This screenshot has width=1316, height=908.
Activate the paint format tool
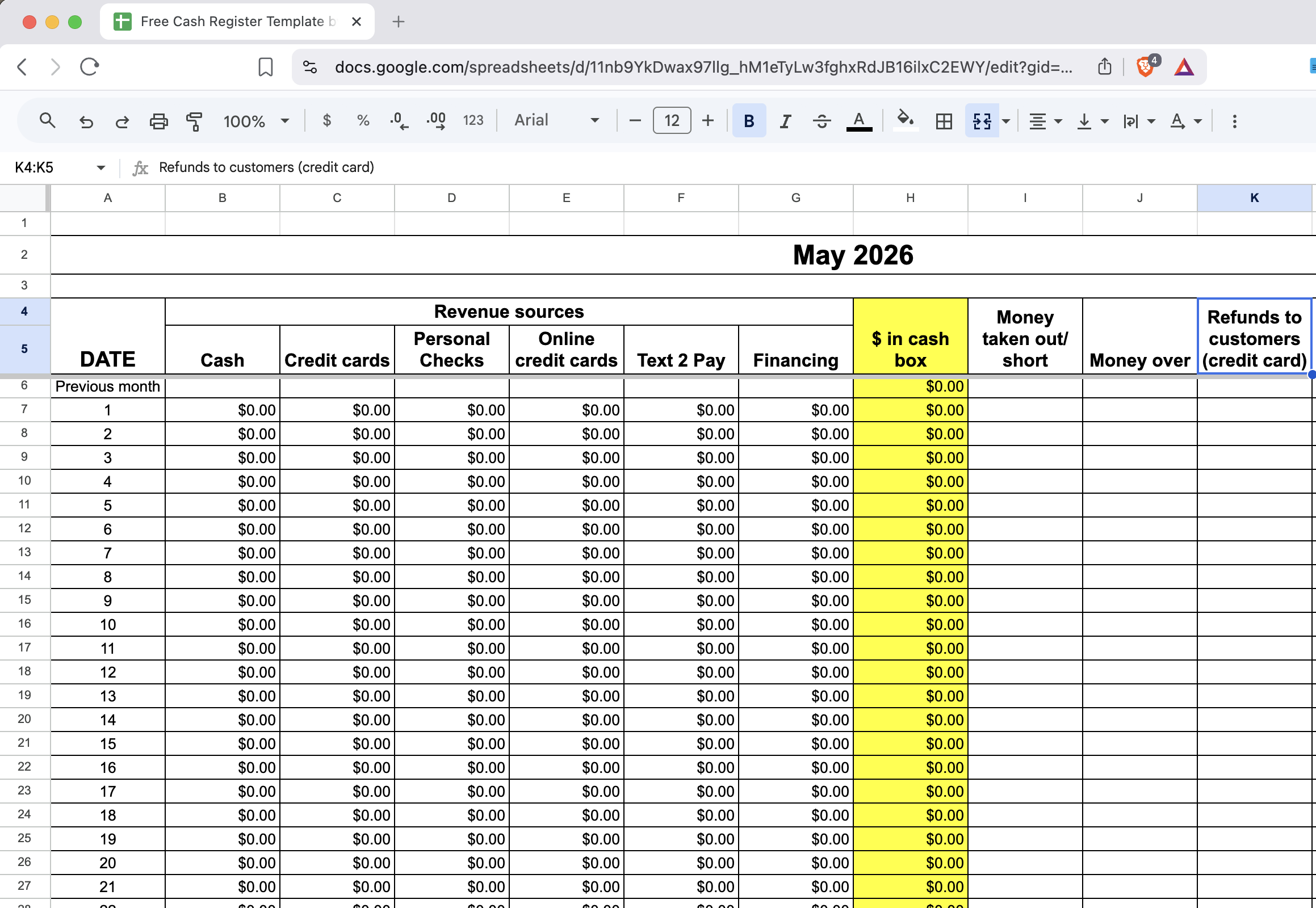point(194,121)
